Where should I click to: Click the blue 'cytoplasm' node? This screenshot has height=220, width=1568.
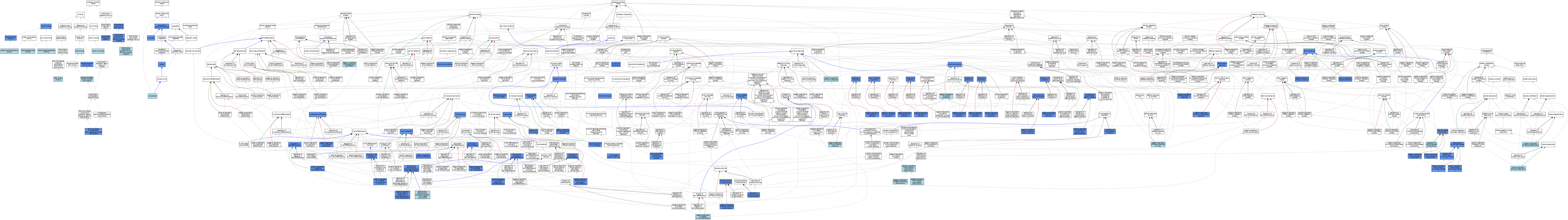tap(151, 38)
